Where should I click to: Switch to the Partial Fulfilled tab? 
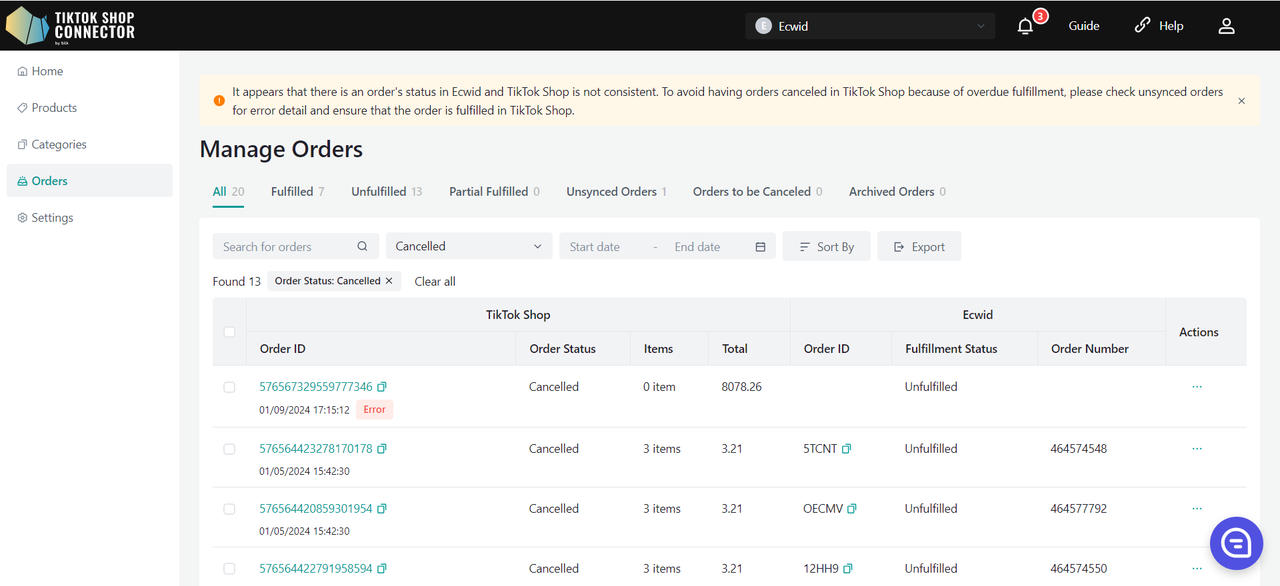(494, 191)
